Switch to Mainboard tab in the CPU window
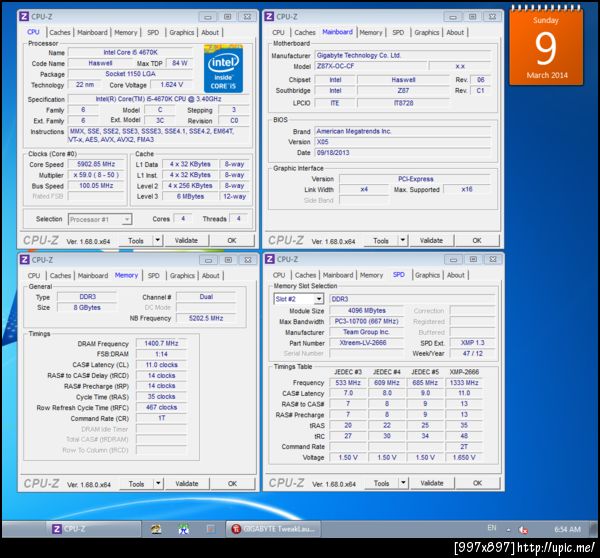Image resolution: width=600 pixels, height=558 pixels. (93, 33)
